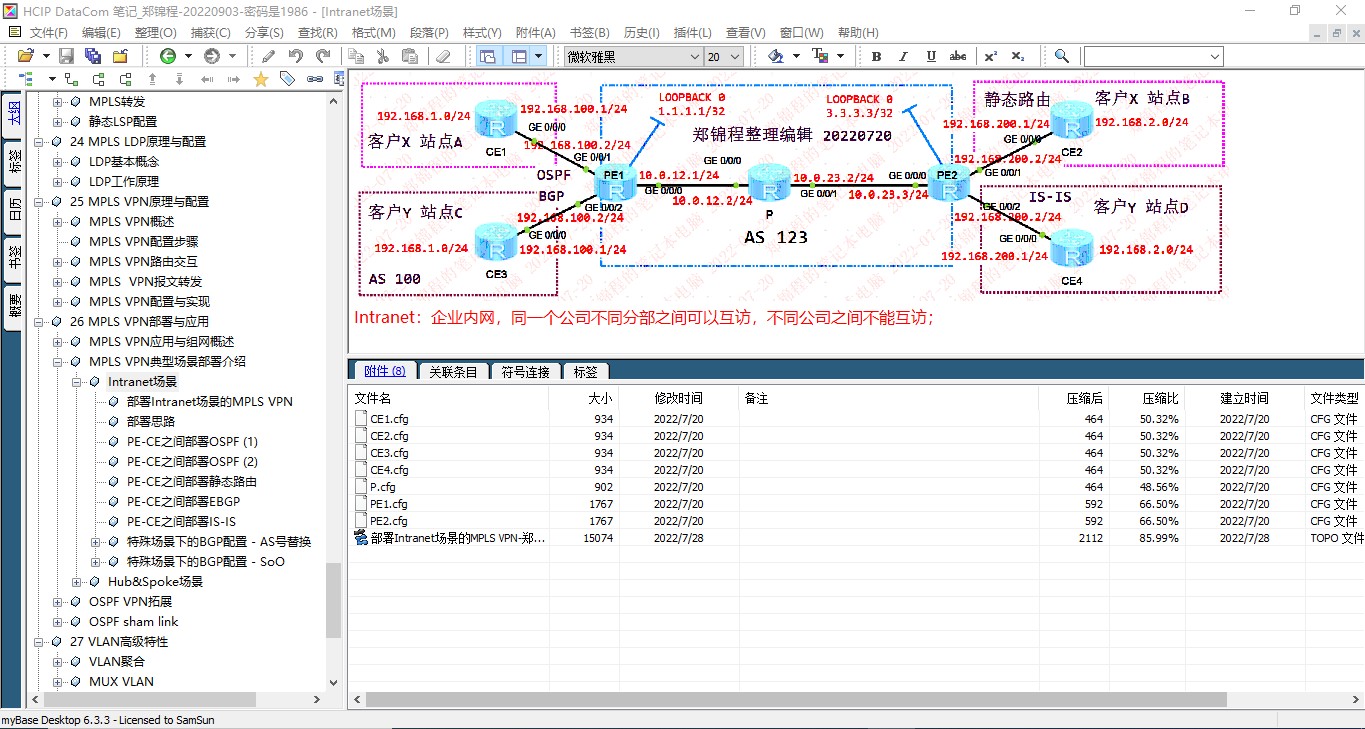Open the Back button history dropdown arrow
This screenshot has width=1365, height=729.
(187, 56)
